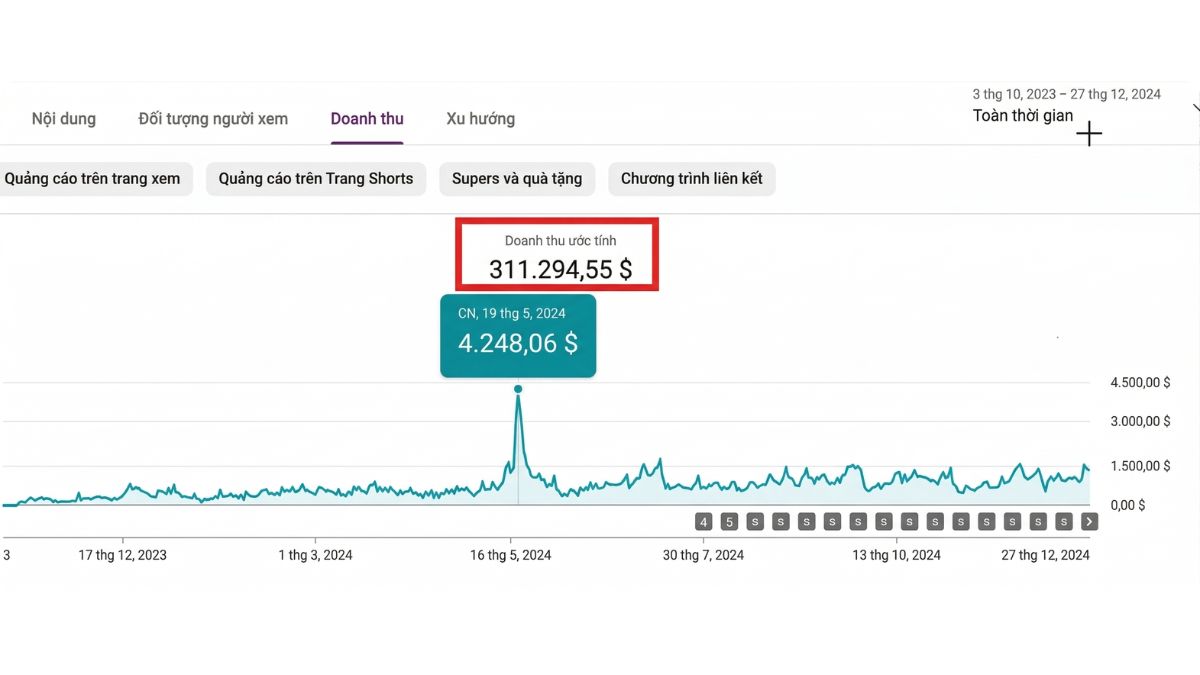Click the video marker labeled 4

point(704,521)
